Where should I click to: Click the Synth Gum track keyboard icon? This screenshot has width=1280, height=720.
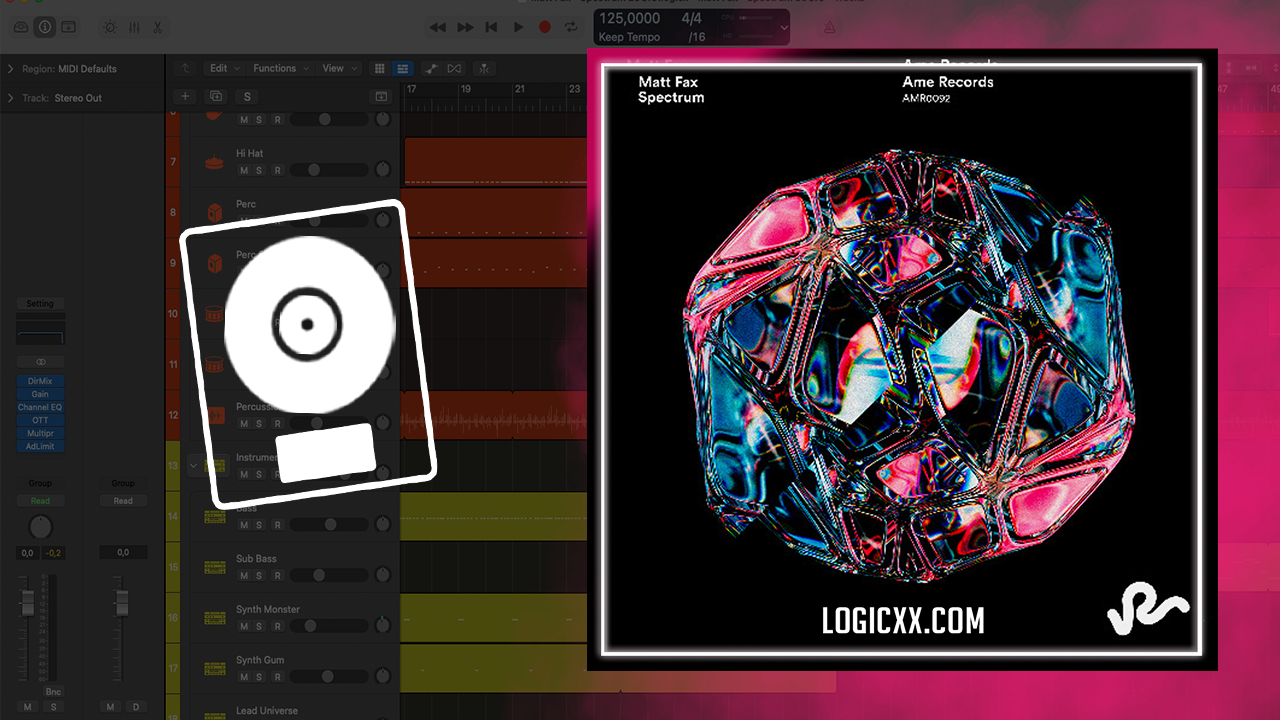click(x=214, y=668)
